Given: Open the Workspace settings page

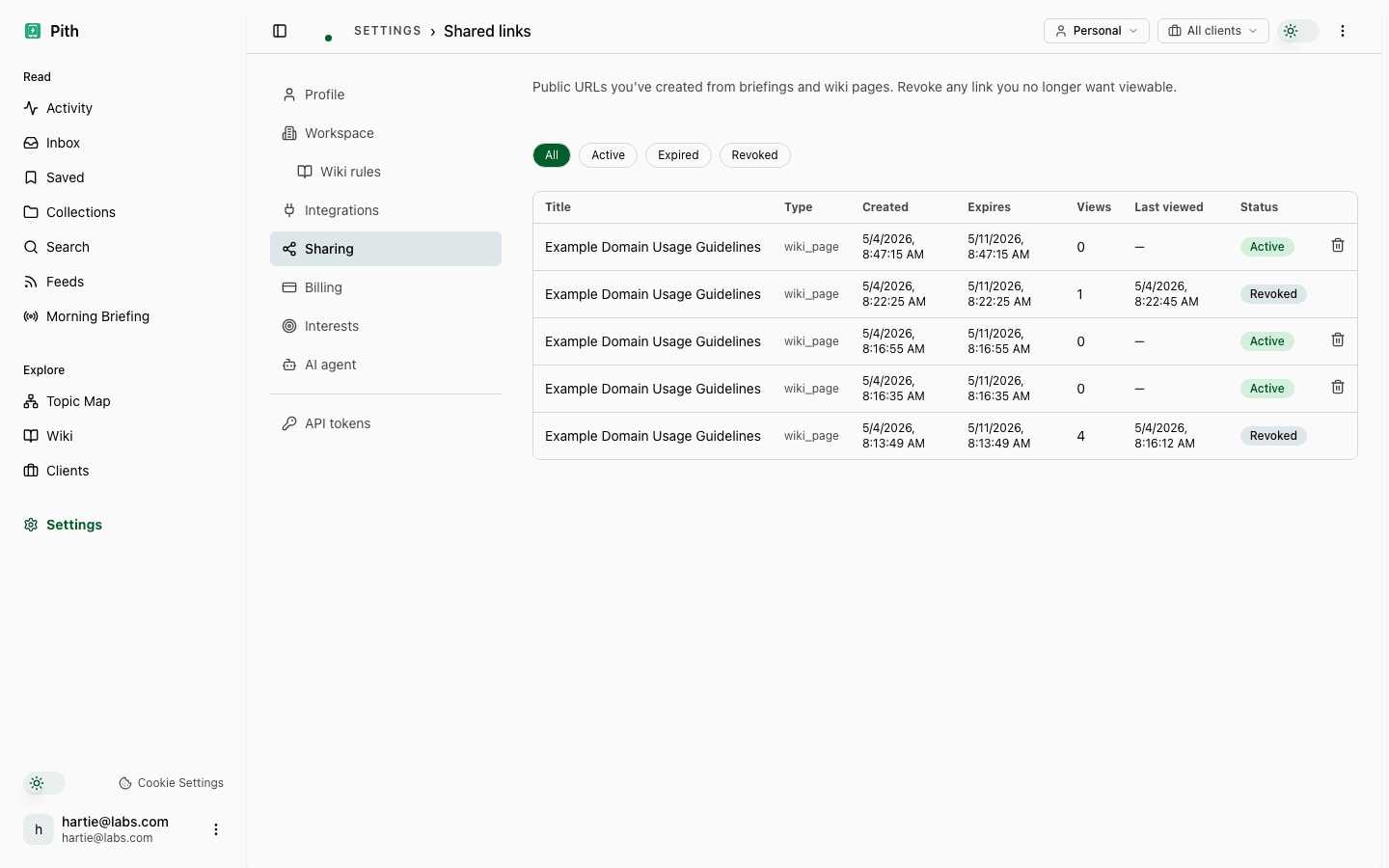Looking at the screenshot, I should (386, 133).
